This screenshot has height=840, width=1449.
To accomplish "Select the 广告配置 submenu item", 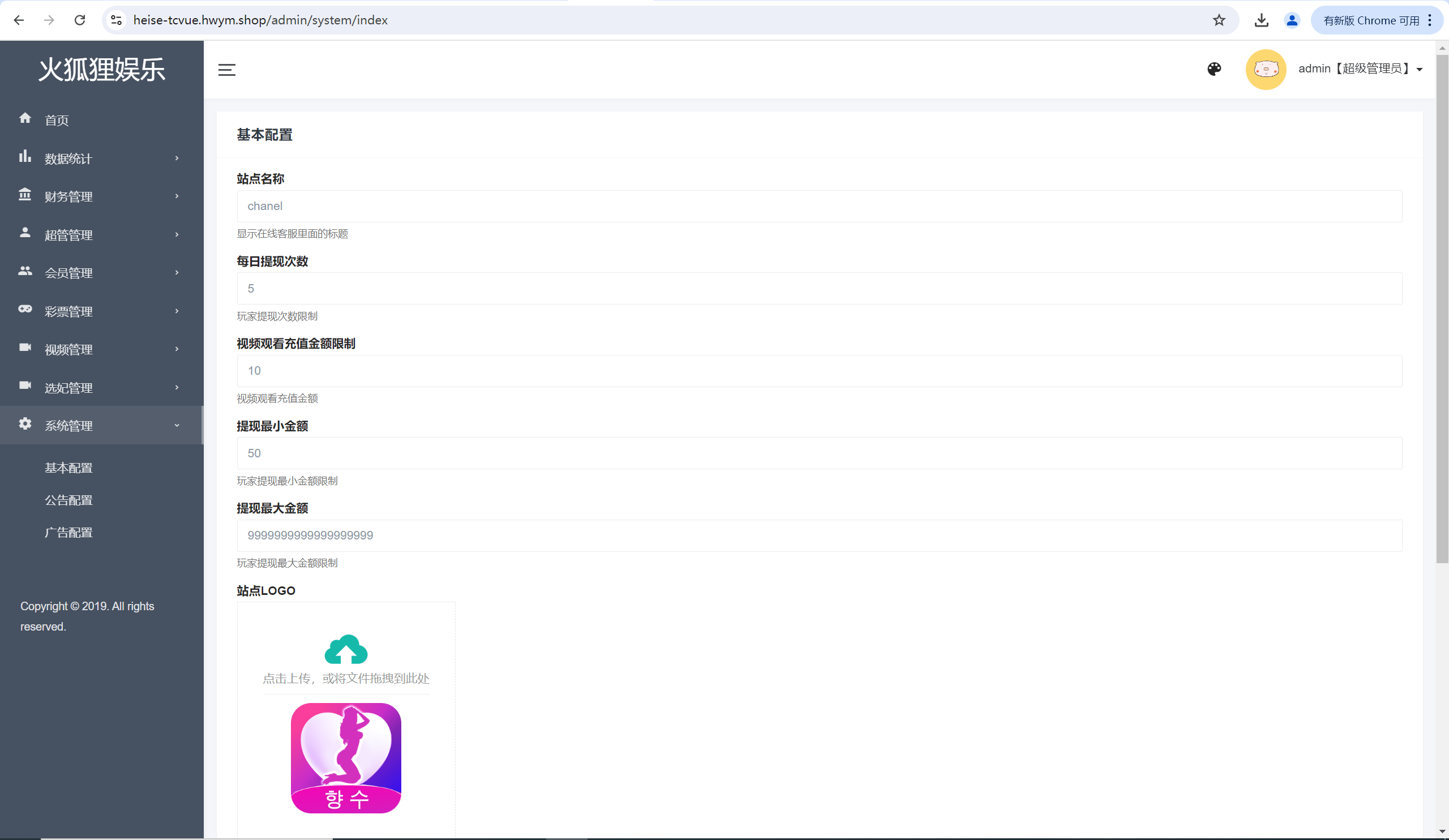I will (68, 533).
